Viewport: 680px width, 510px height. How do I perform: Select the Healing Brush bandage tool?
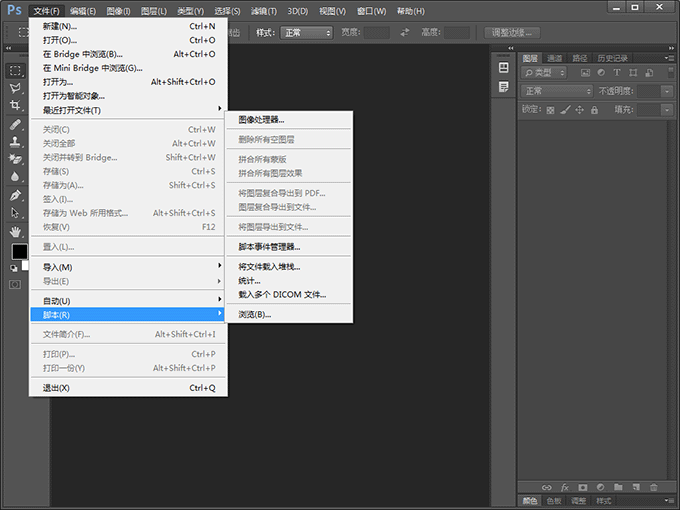(15, 125)
